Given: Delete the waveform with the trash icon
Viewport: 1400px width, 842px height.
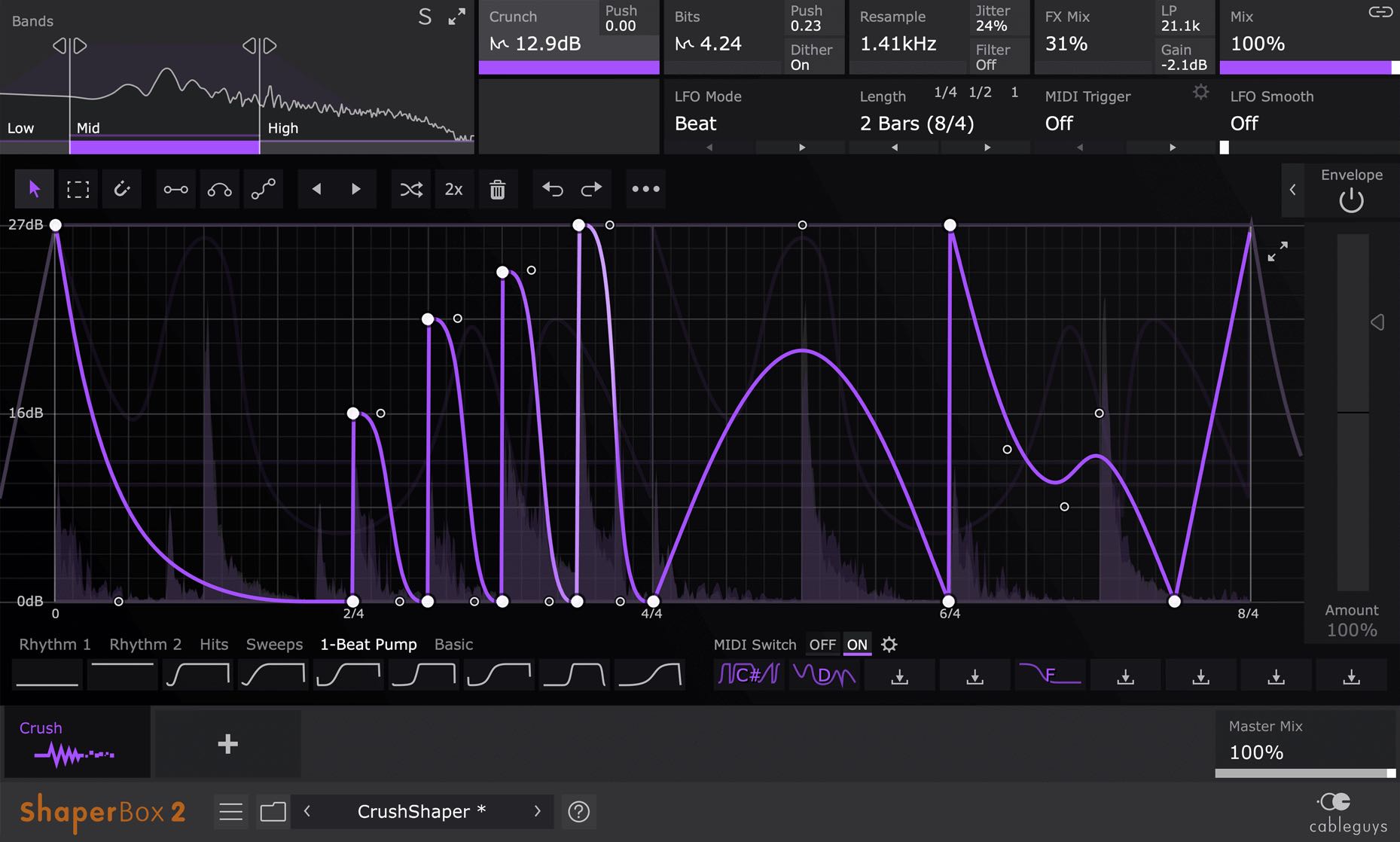Looking at the screenshot, I should pyautogui.click(x=497, y=189).
